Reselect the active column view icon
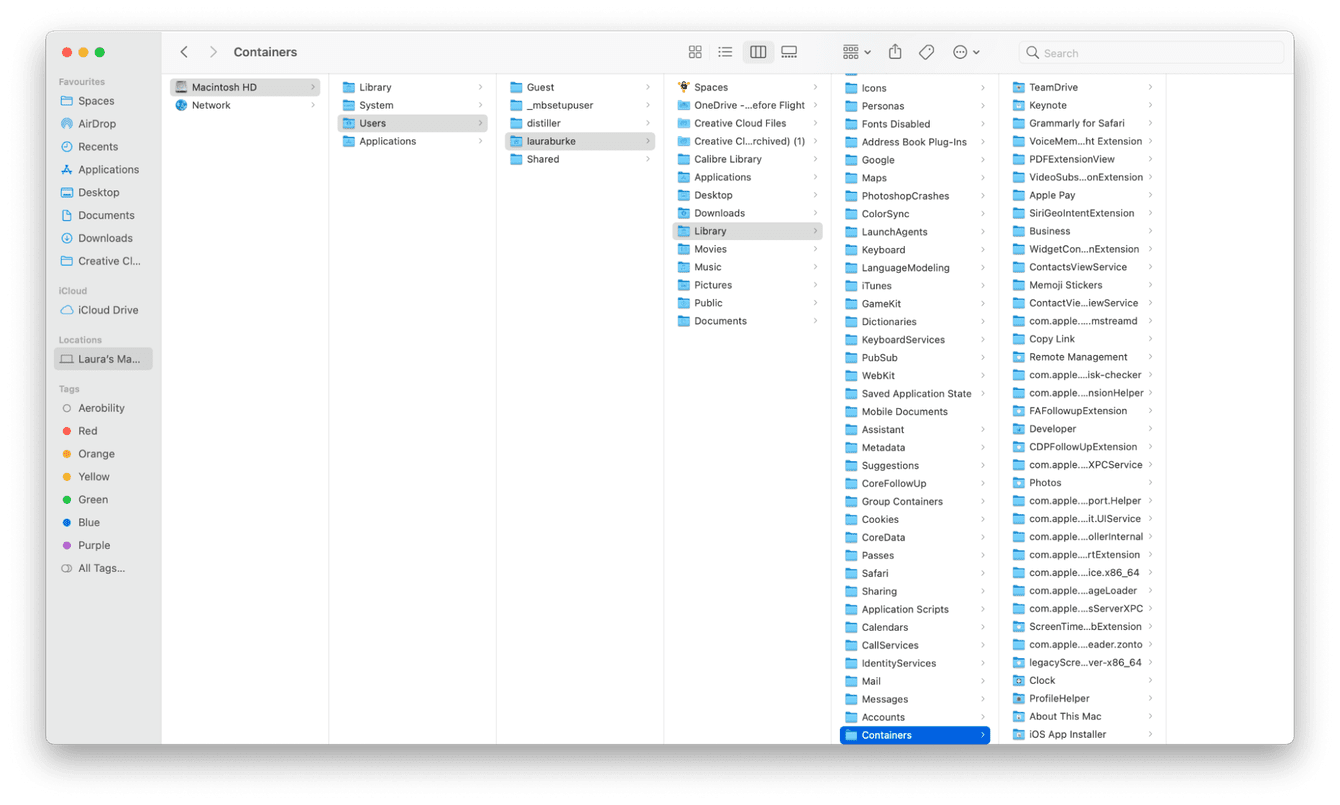The image size is (1340, 805). [757, 51]
